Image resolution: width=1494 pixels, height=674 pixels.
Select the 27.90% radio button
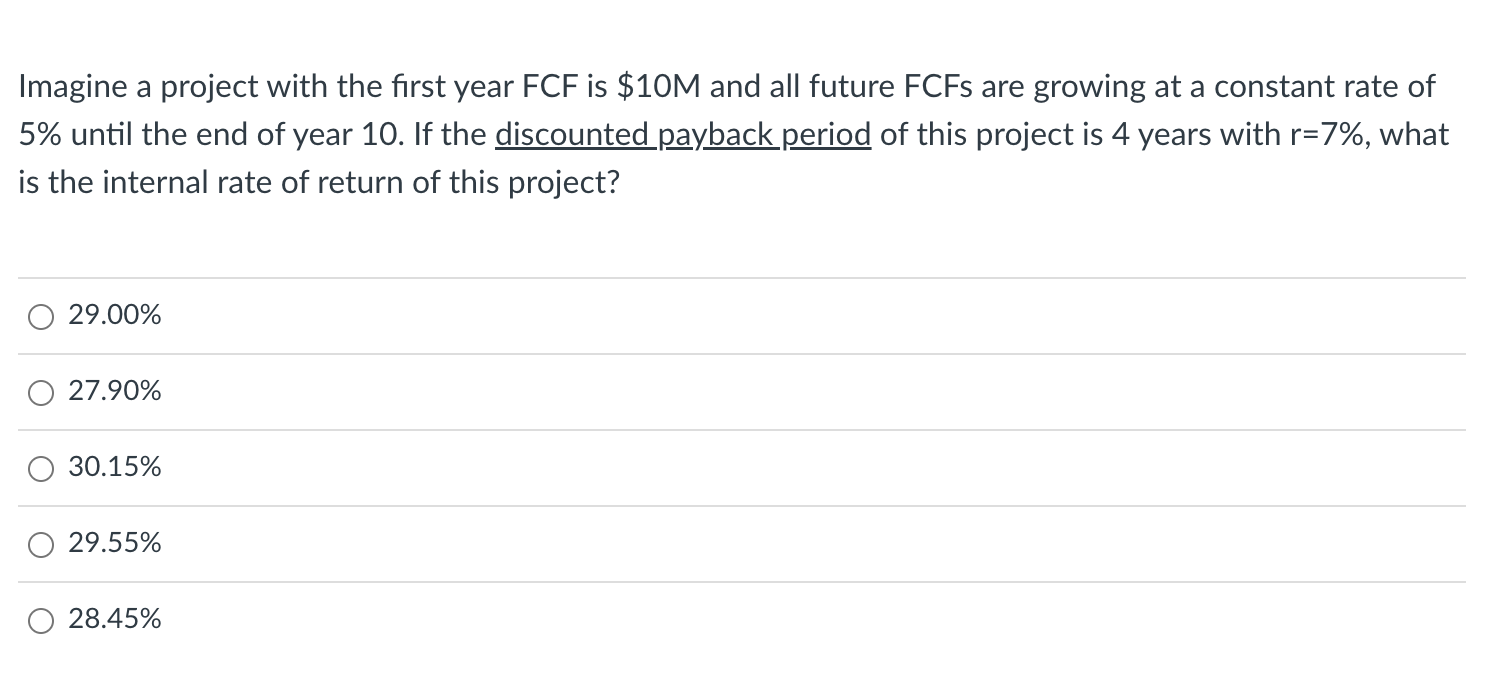pyautogui.click(x=40, y=392)
